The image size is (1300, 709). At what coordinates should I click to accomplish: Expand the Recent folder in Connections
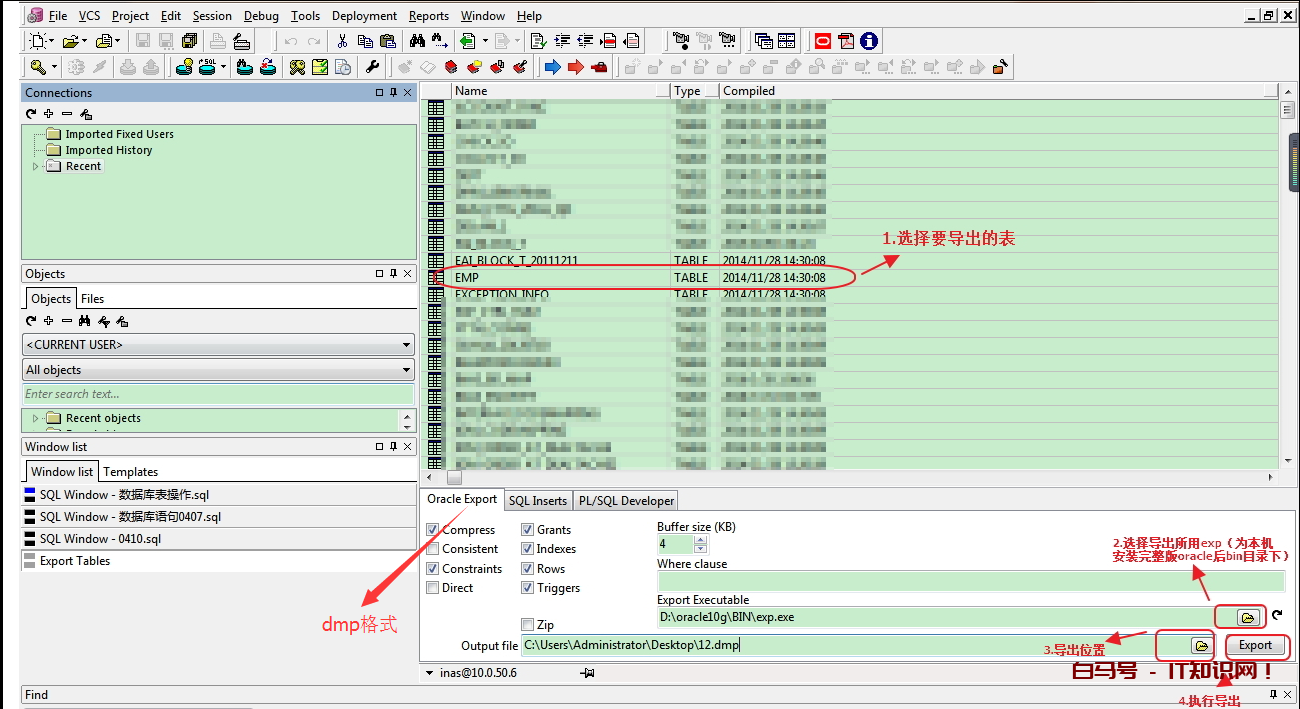click(36, 167)
